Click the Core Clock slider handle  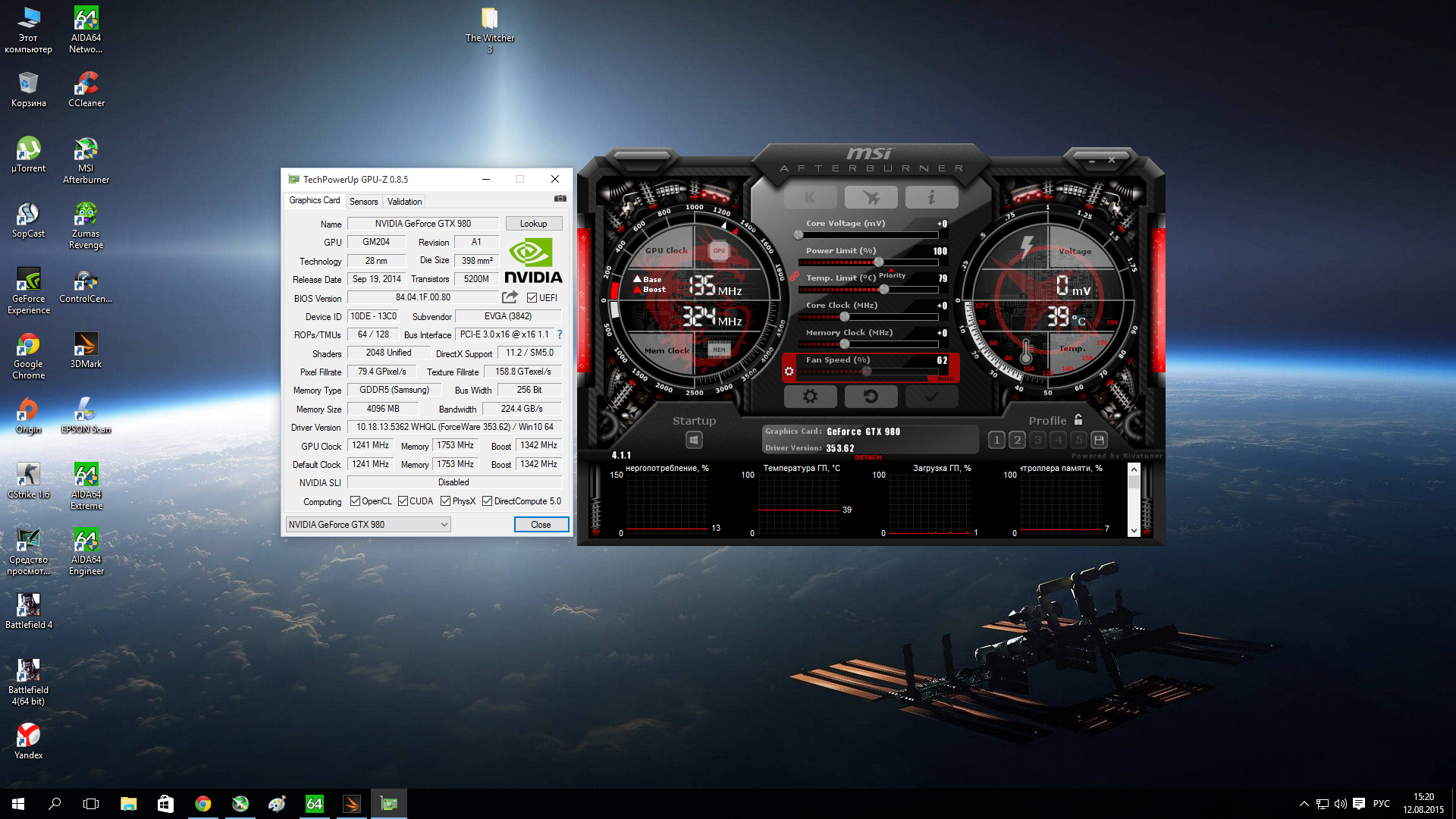tap(844, 317)
